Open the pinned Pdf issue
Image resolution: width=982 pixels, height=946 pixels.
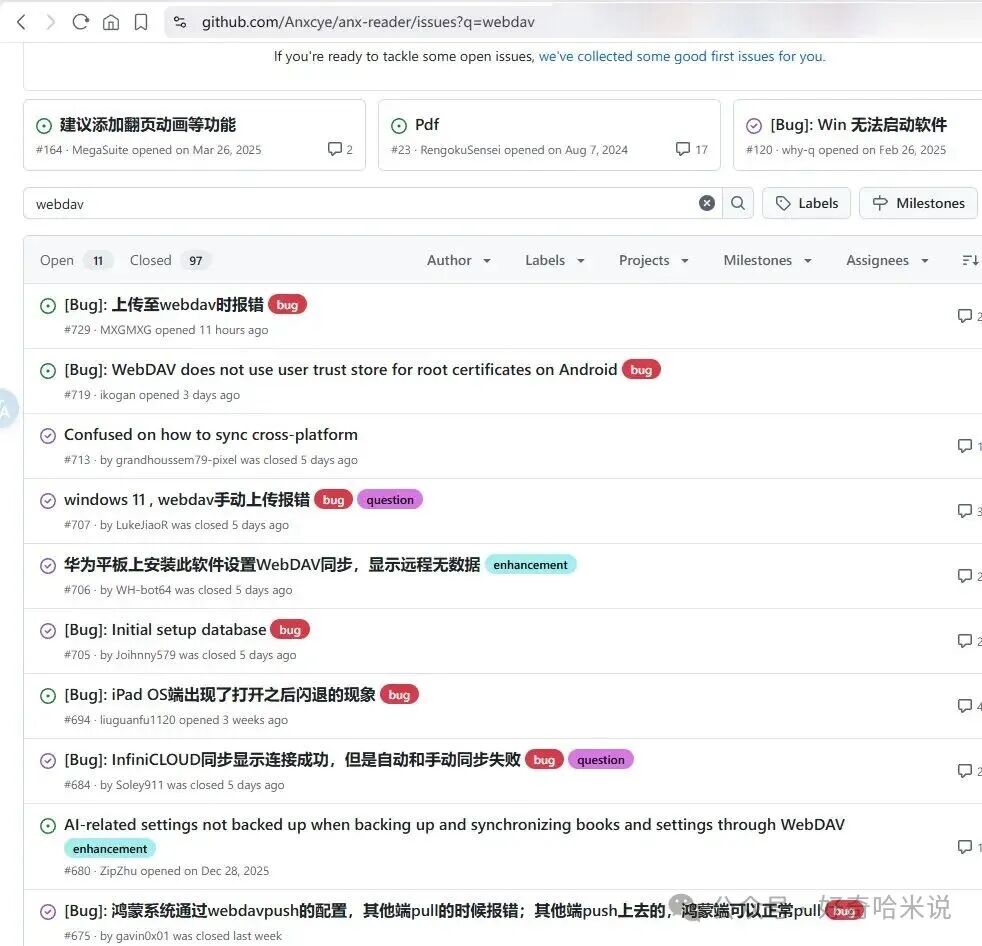(427, 125)
